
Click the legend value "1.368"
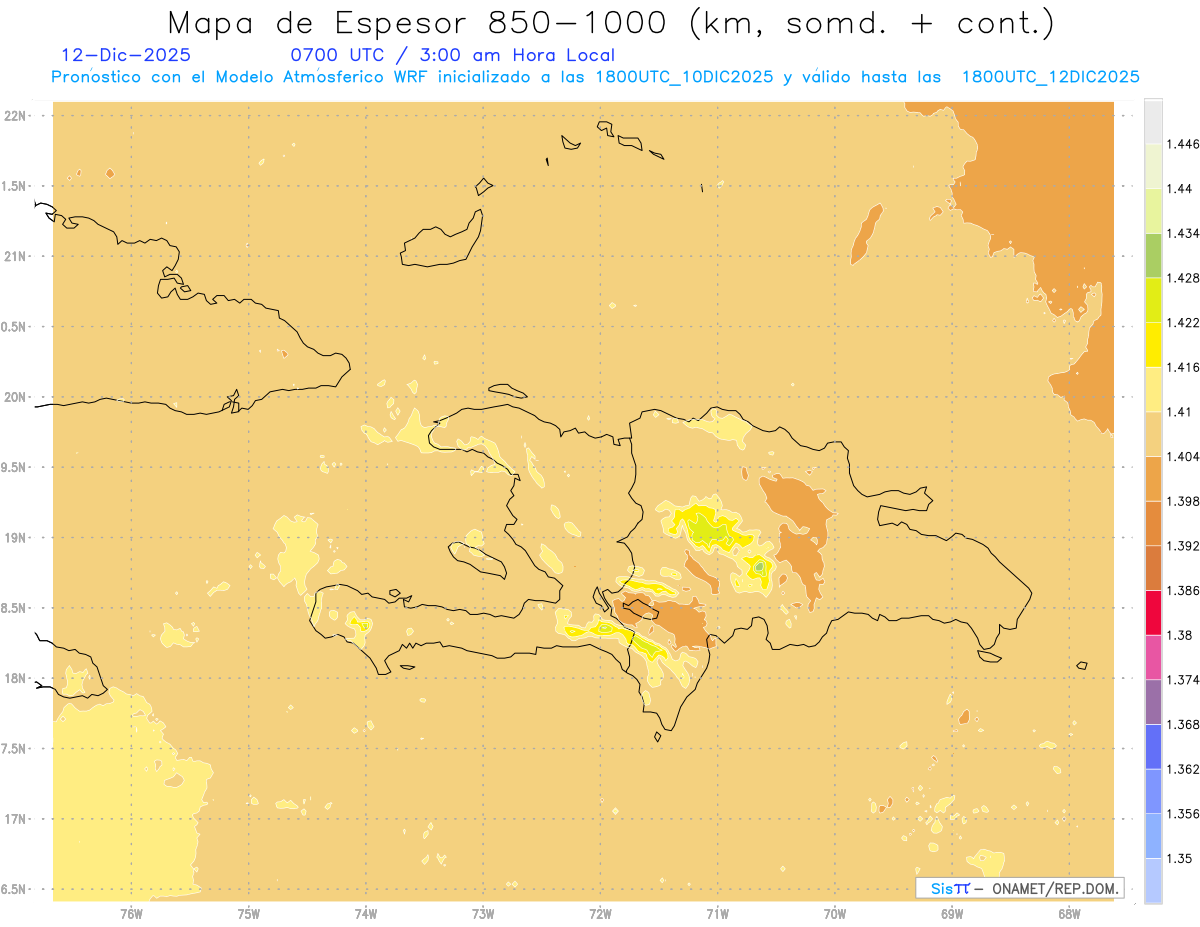(1183, 724)
